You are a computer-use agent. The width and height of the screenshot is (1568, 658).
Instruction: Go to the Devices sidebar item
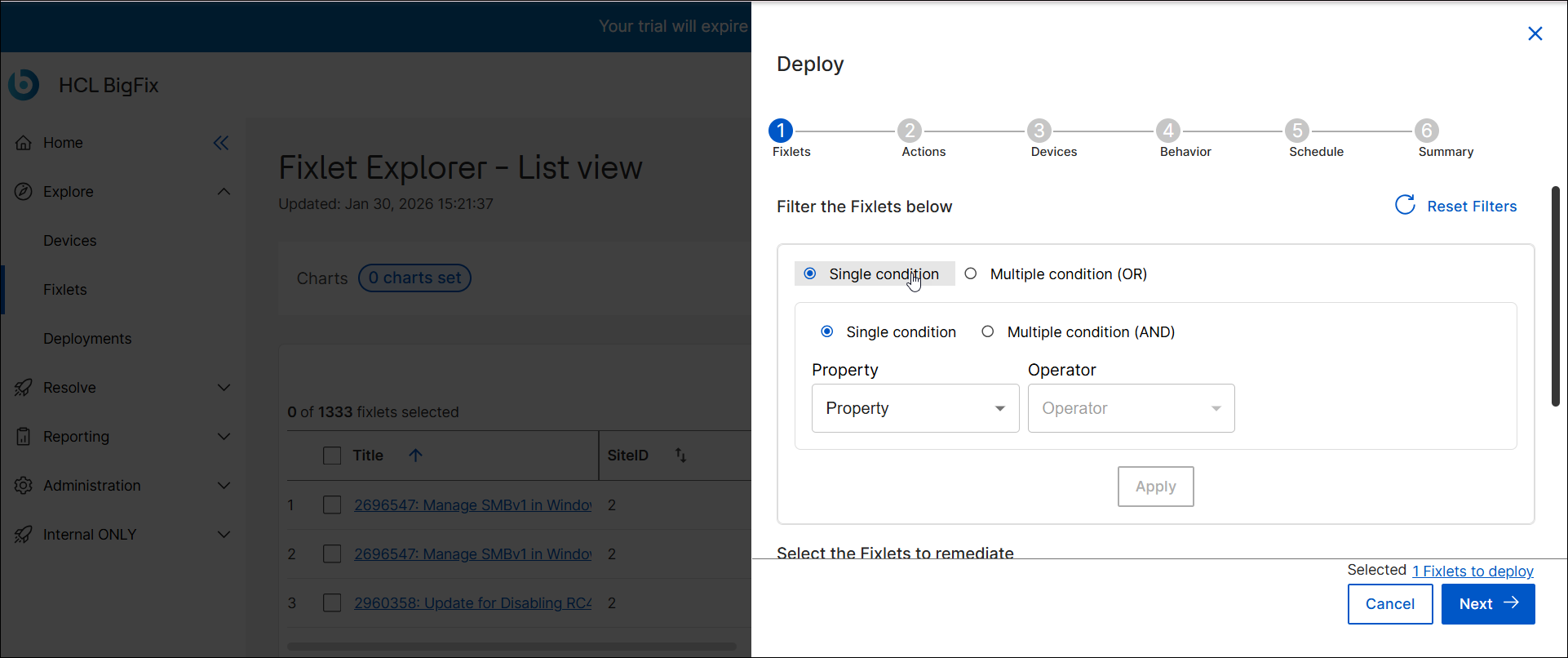tap(70, 241)
